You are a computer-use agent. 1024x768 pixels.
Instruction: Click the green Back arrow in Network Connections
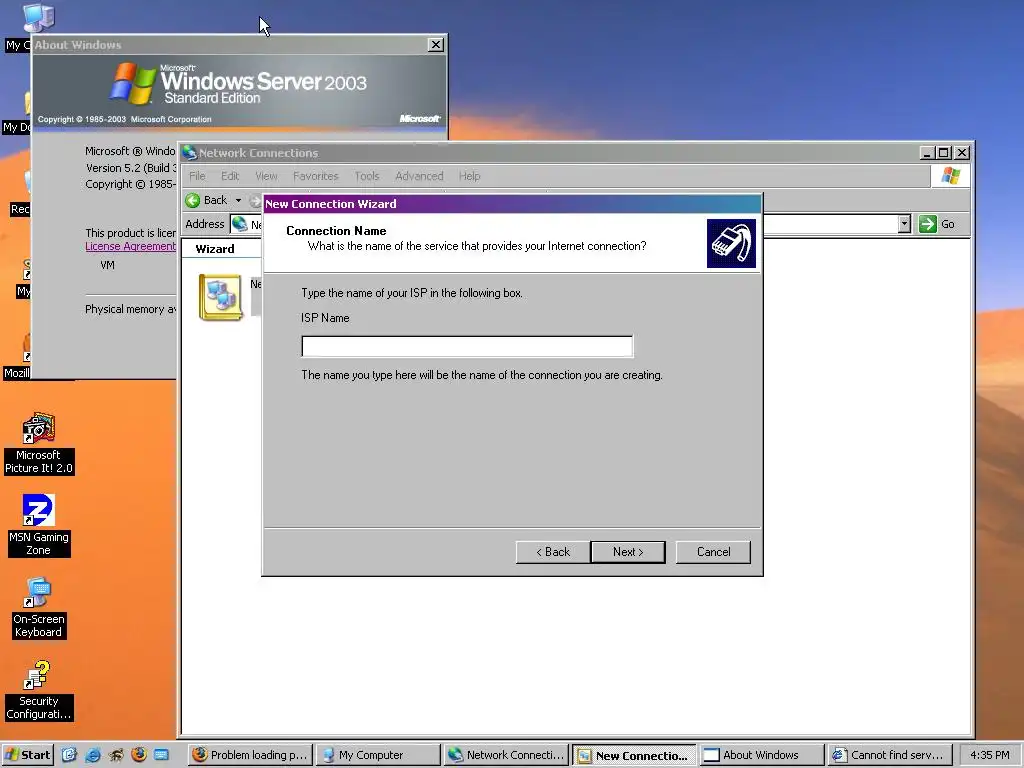click(193, 200)
